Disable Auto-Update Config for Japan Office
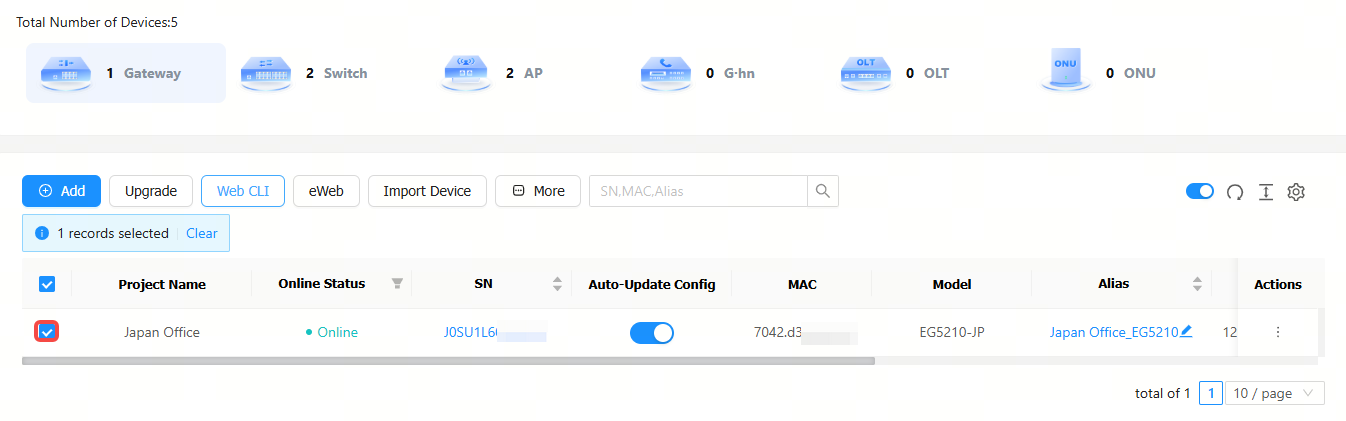This screenshot has width=1346, height=421. coord(651,332)
